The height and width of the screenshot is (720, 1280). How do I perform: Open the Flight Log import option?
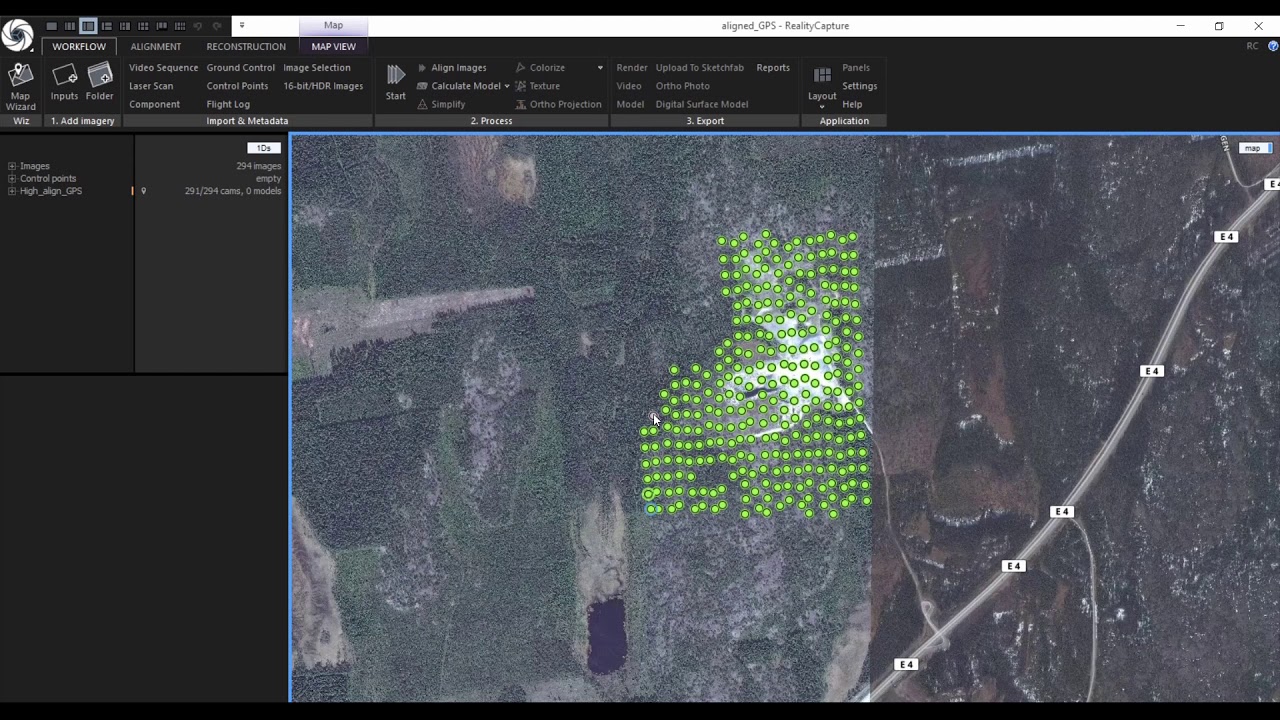pos(228,104)
